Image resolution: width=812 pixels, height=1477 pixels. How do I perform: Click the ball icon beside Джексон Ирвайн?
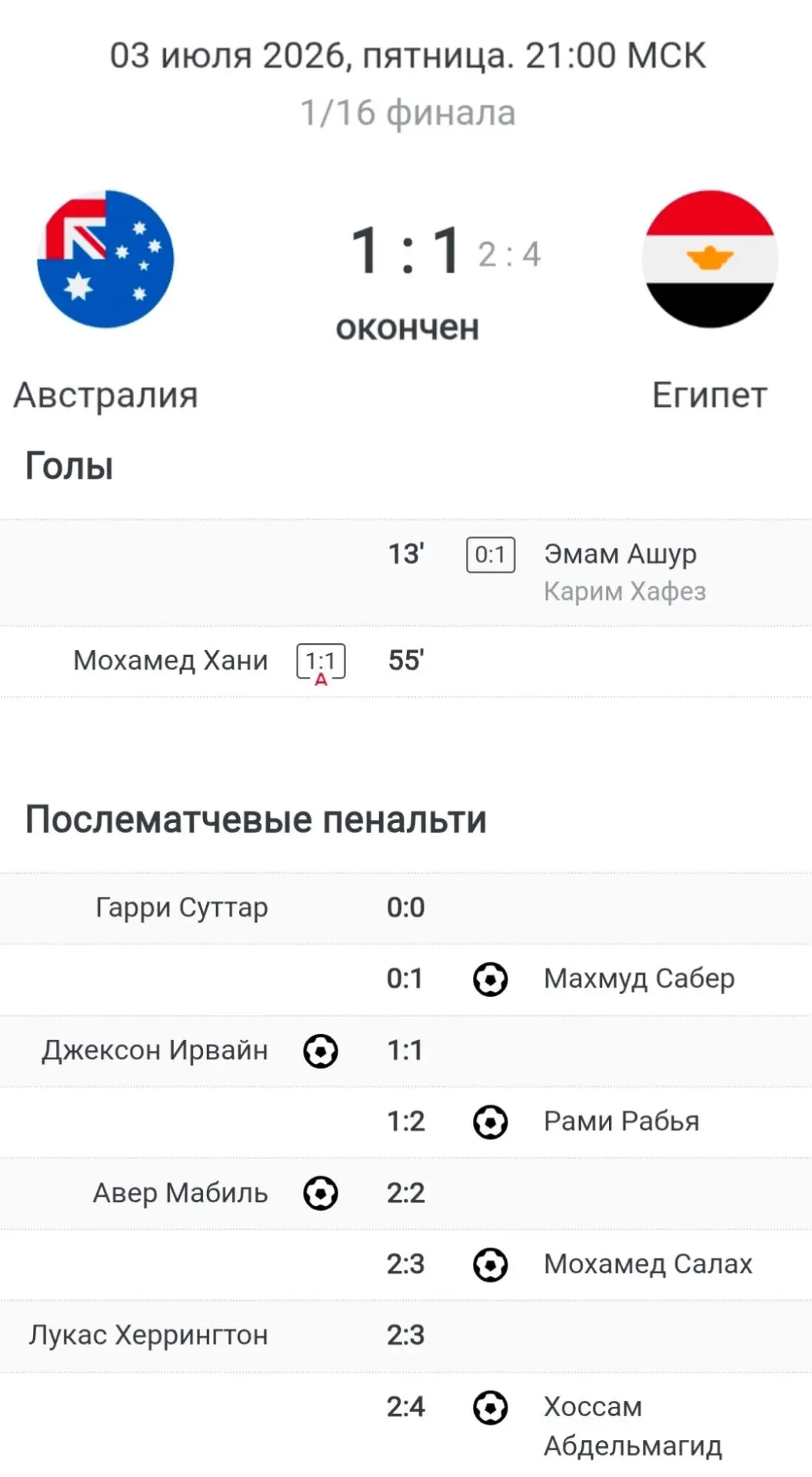[x=321, y=1051]
